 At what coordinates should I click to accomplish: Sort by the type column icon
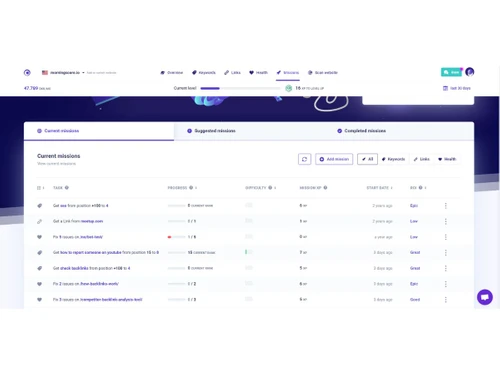(40, 188)
